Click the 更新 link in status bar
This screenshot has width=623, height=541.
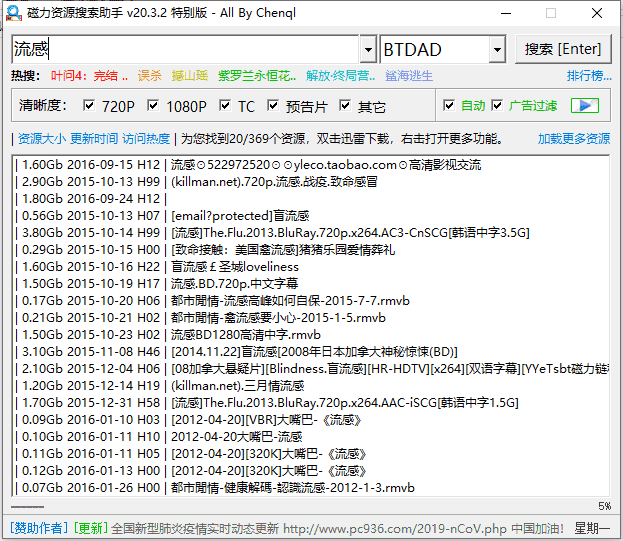pos(91,528)
